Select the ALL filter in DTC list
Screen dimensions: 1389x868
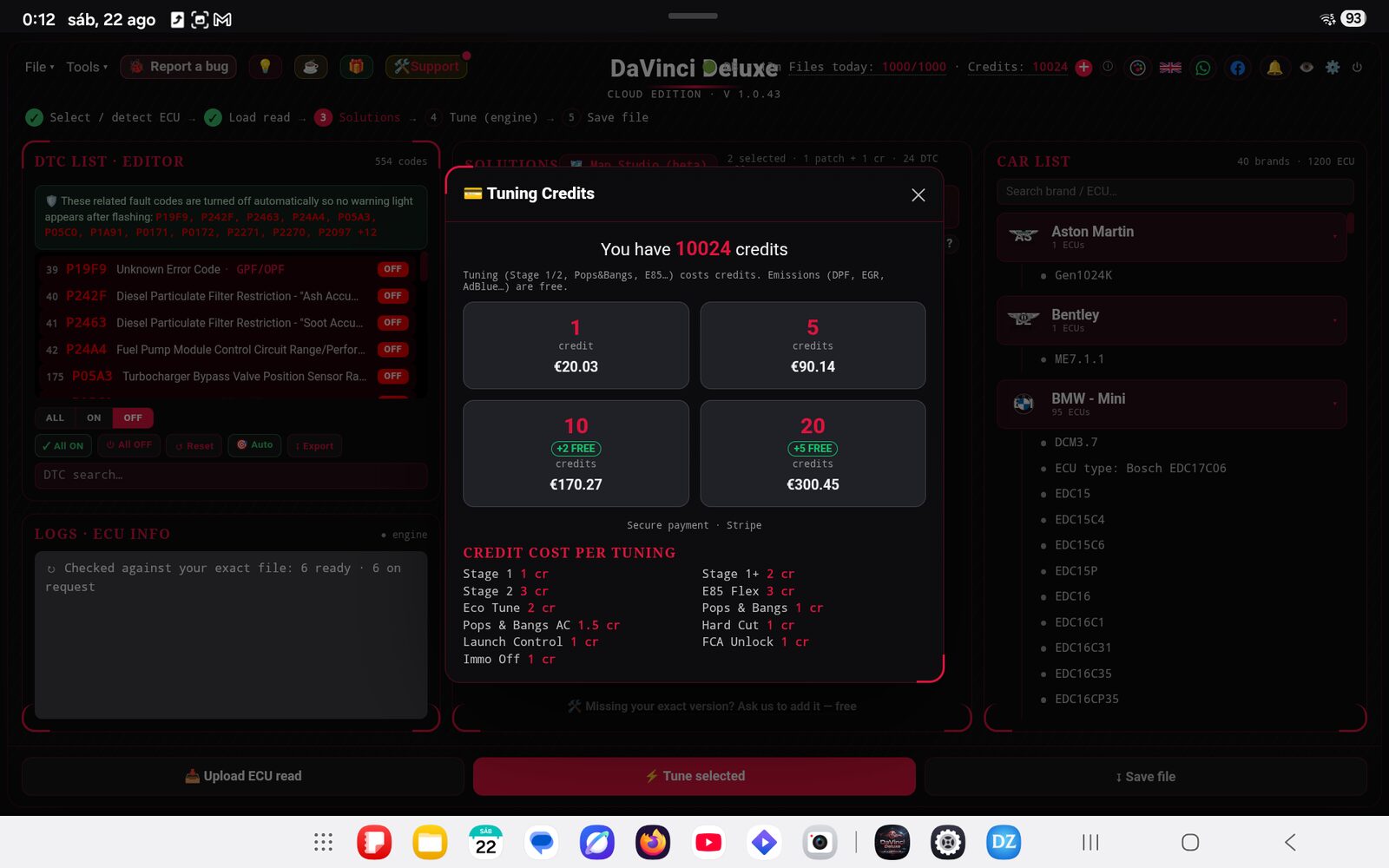(55, 418)
